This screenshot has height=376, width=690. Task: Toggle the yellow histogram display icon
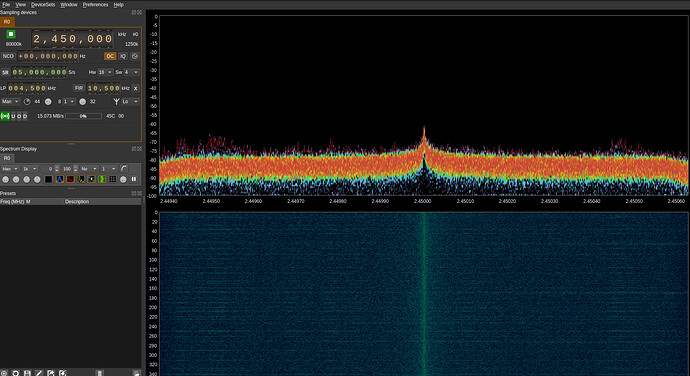click(x=81, y=179)
